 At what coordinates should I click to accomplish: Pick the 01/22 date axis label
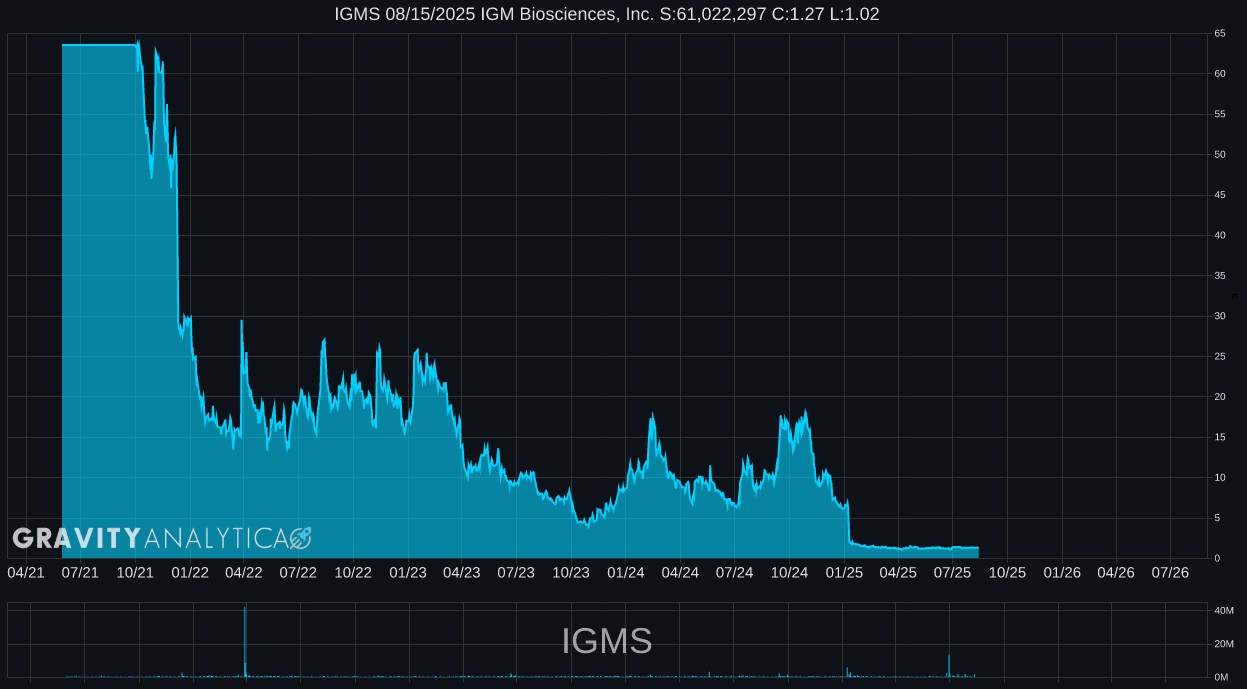click(190, 573)
